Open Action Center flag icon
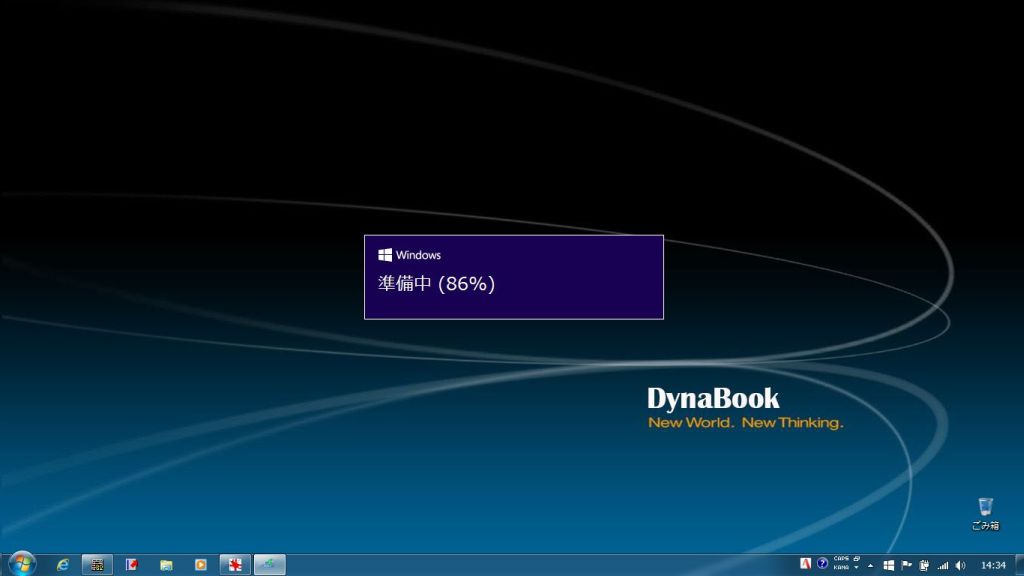Screen dimensions: 1024x576 point(906,565)
